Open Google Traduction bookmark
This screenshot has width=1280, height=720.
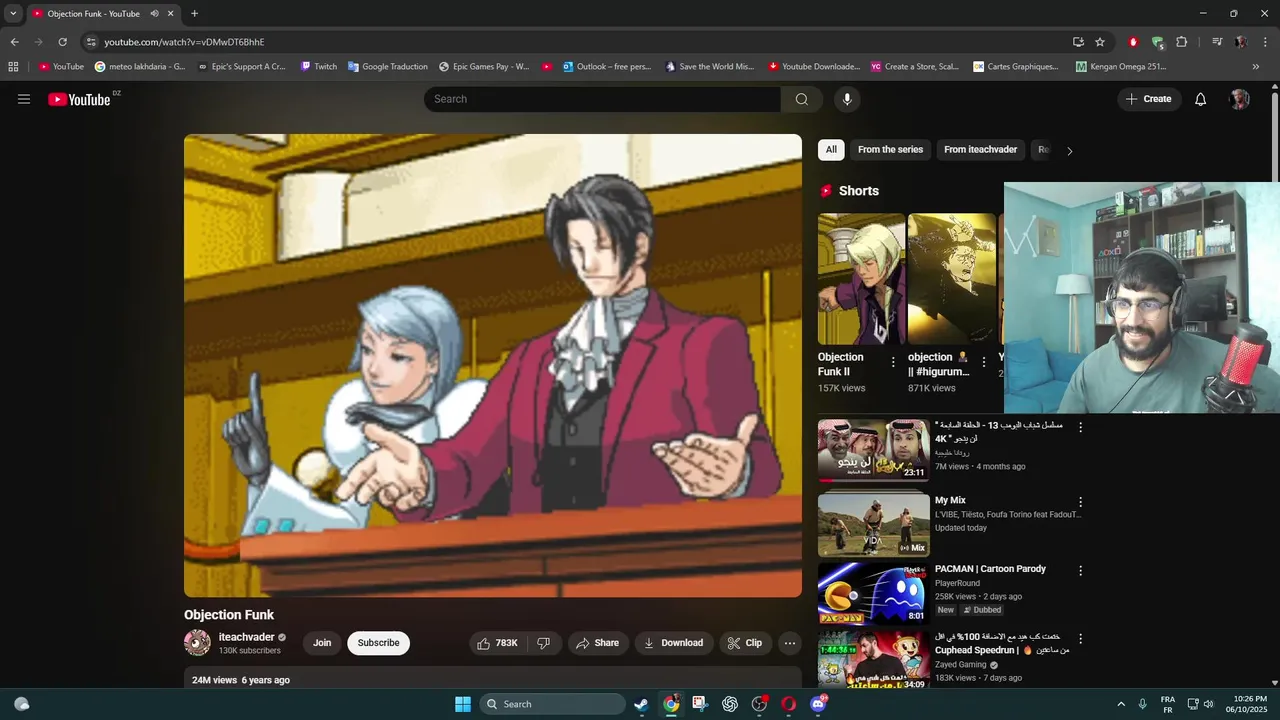click(x=387, y=67)
